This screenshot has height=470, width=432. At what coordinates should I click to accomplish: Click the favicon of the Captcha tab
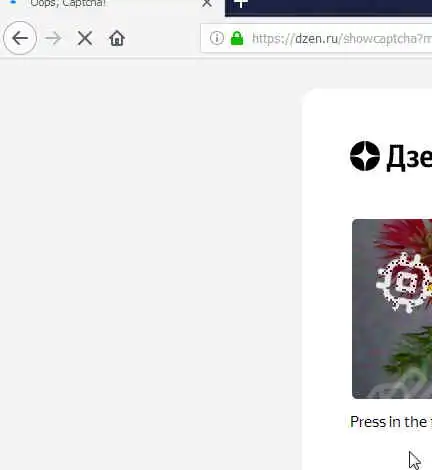(x=13, y=2)
